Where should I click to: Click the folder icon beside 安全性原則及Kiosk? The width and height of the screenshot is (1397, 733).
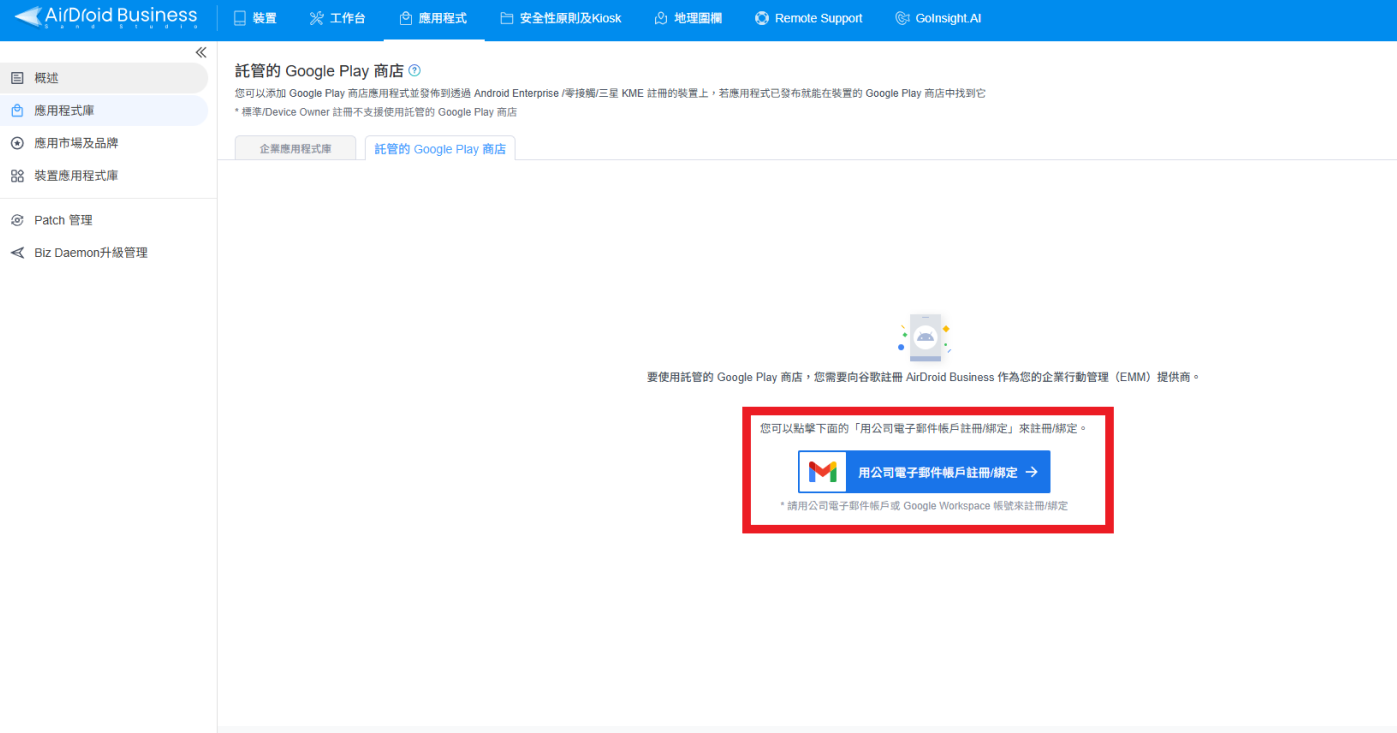pos(507,18)
